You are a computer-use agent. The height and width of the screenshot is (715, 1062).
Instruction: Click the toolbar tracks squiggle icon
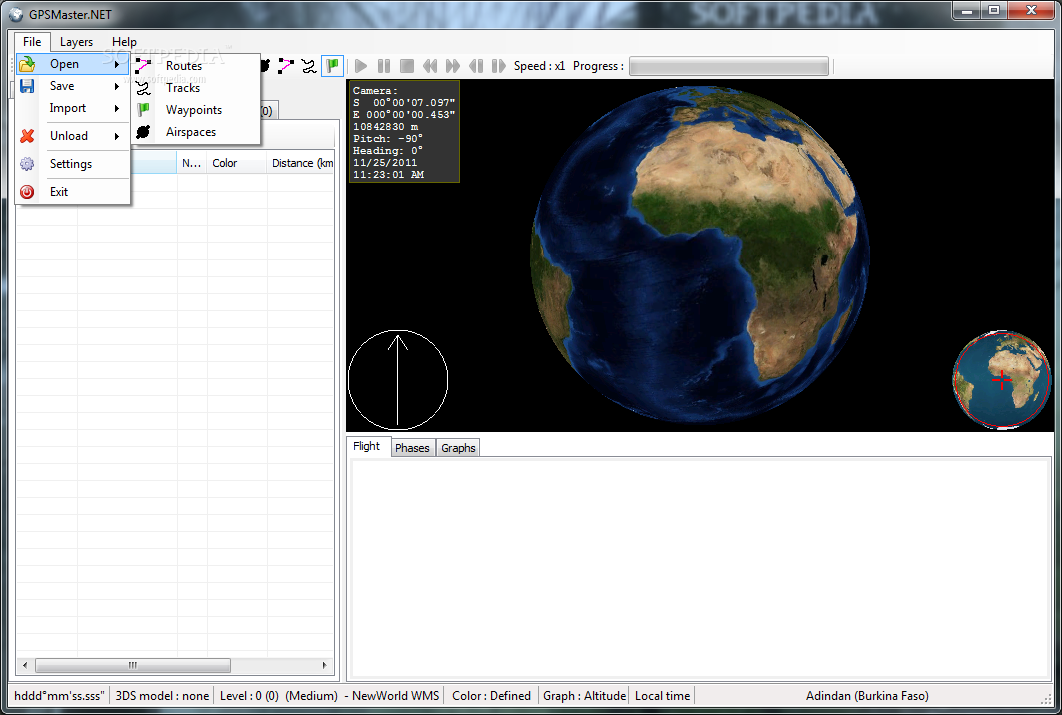309,66
